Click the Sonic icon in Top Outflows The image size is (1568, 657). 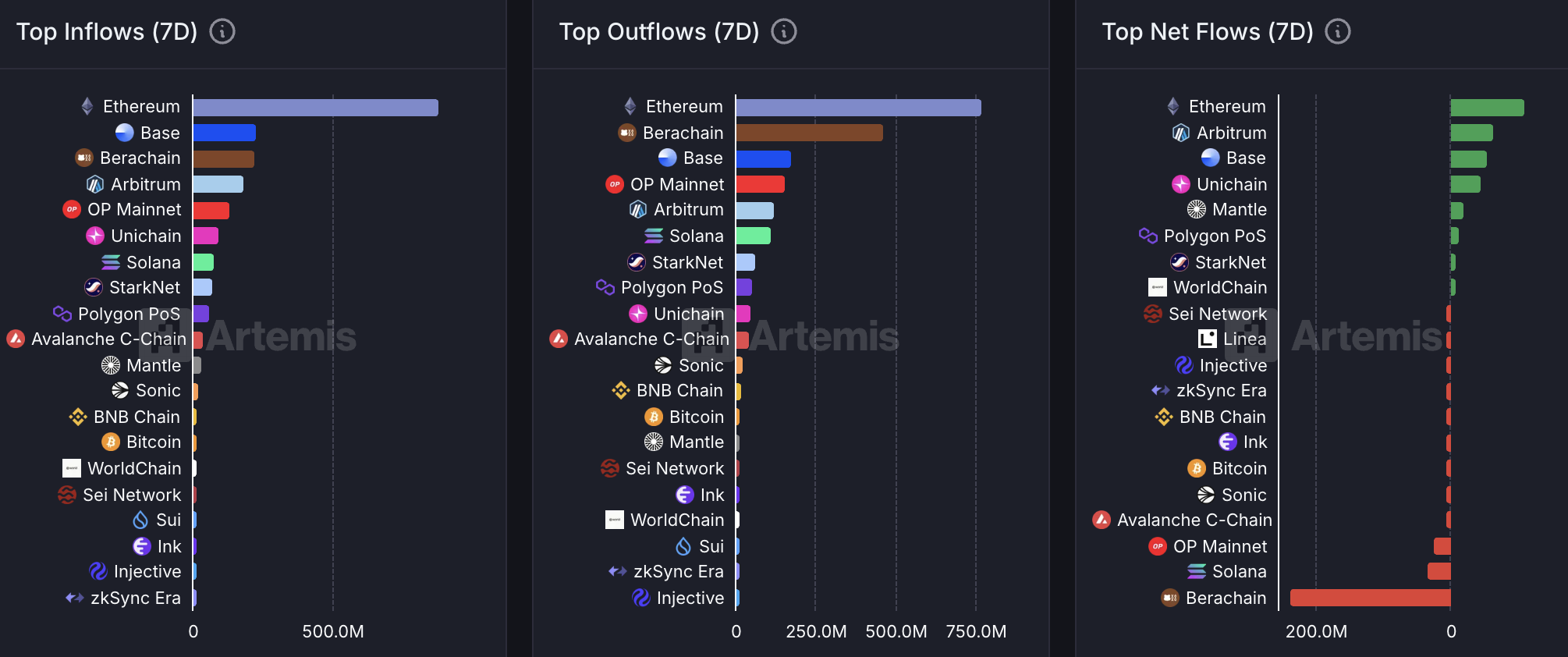click(663, 365)
